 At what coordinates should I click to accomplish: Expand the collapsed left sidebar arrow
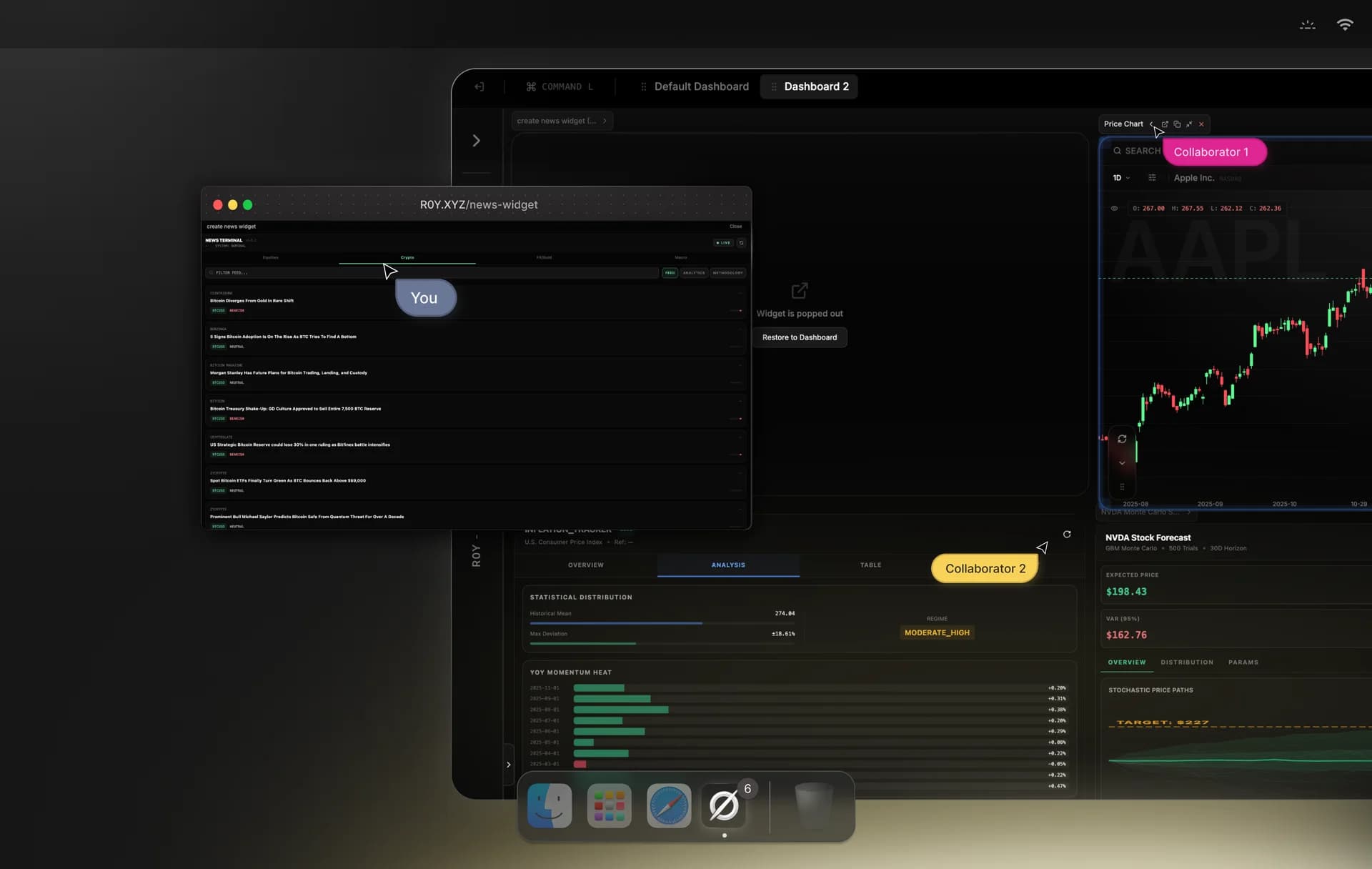477,140
